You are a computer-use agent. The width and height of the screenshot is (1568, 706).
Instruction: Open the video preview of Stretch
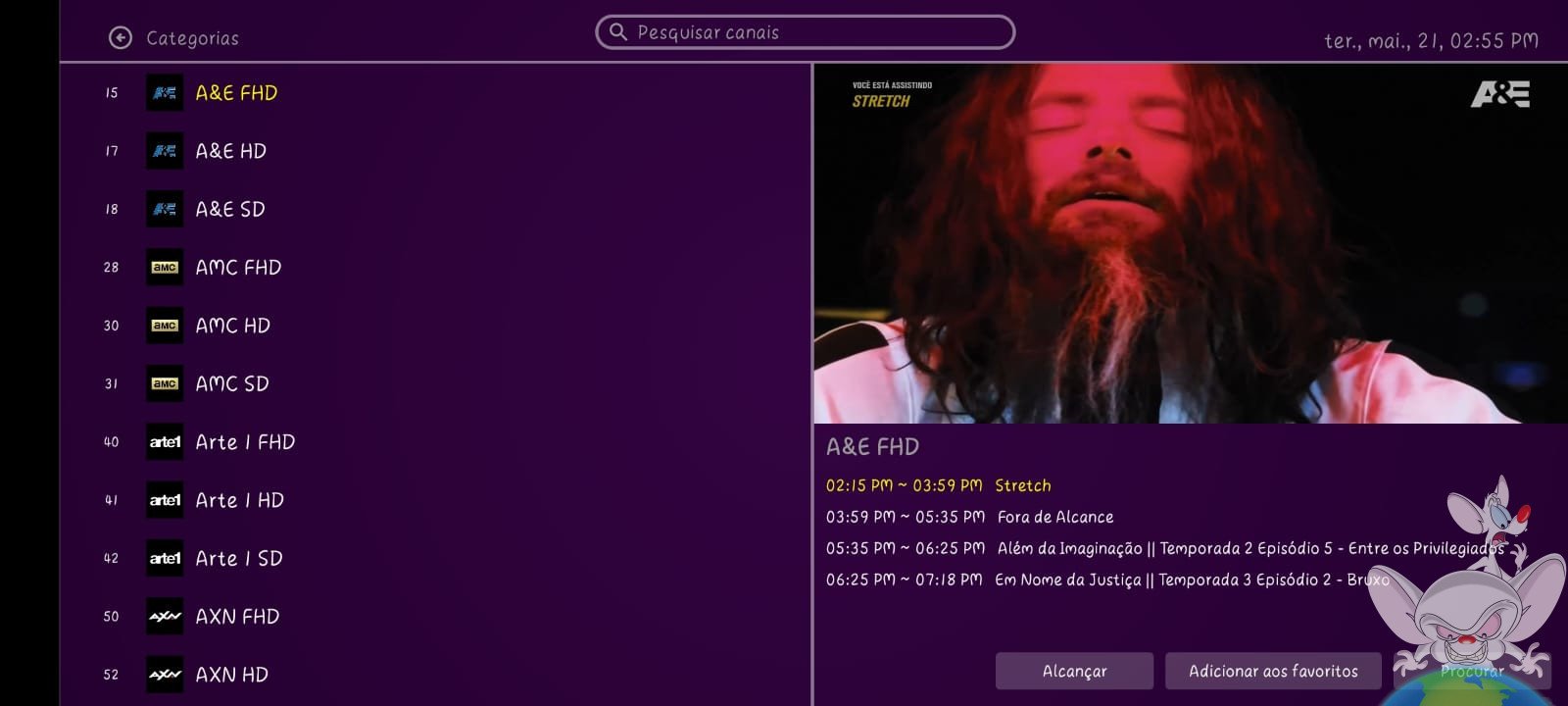[x=1191, y=244]
